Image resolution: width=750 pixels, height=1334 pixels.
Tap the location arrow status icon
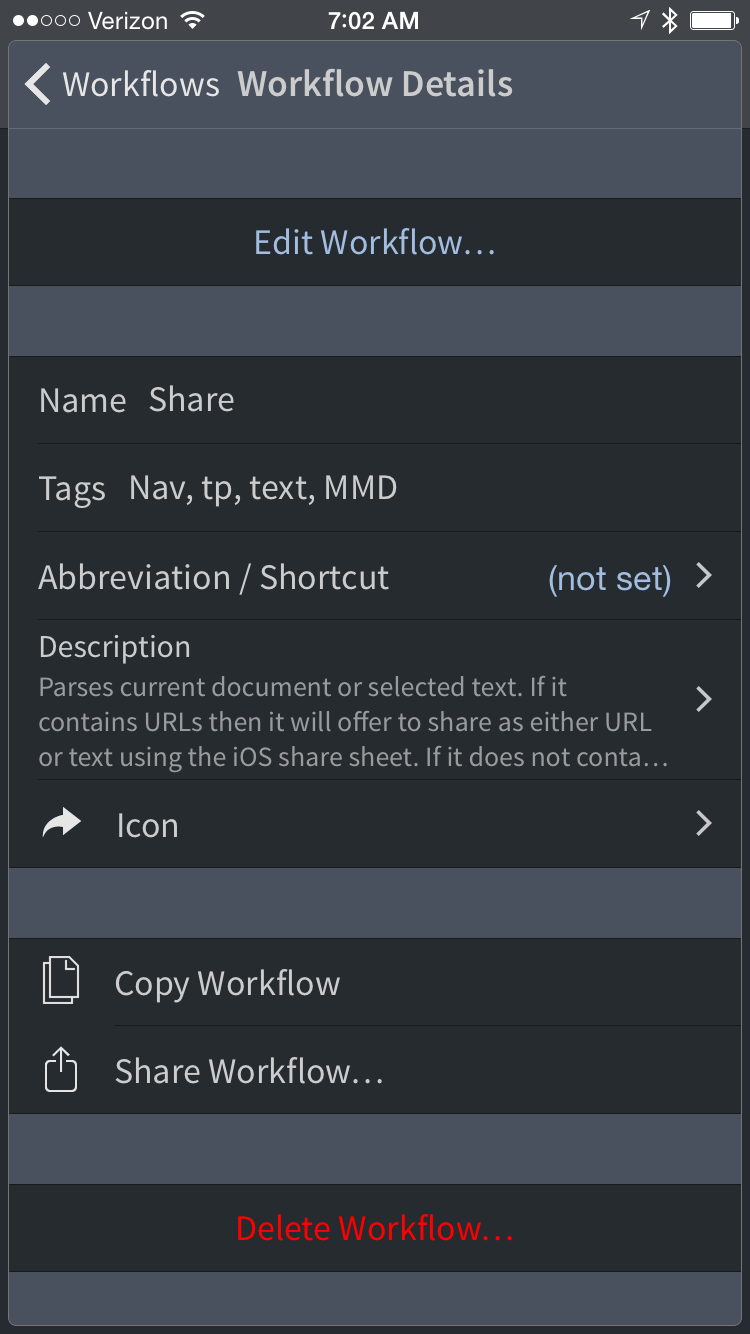pos(640,21)
